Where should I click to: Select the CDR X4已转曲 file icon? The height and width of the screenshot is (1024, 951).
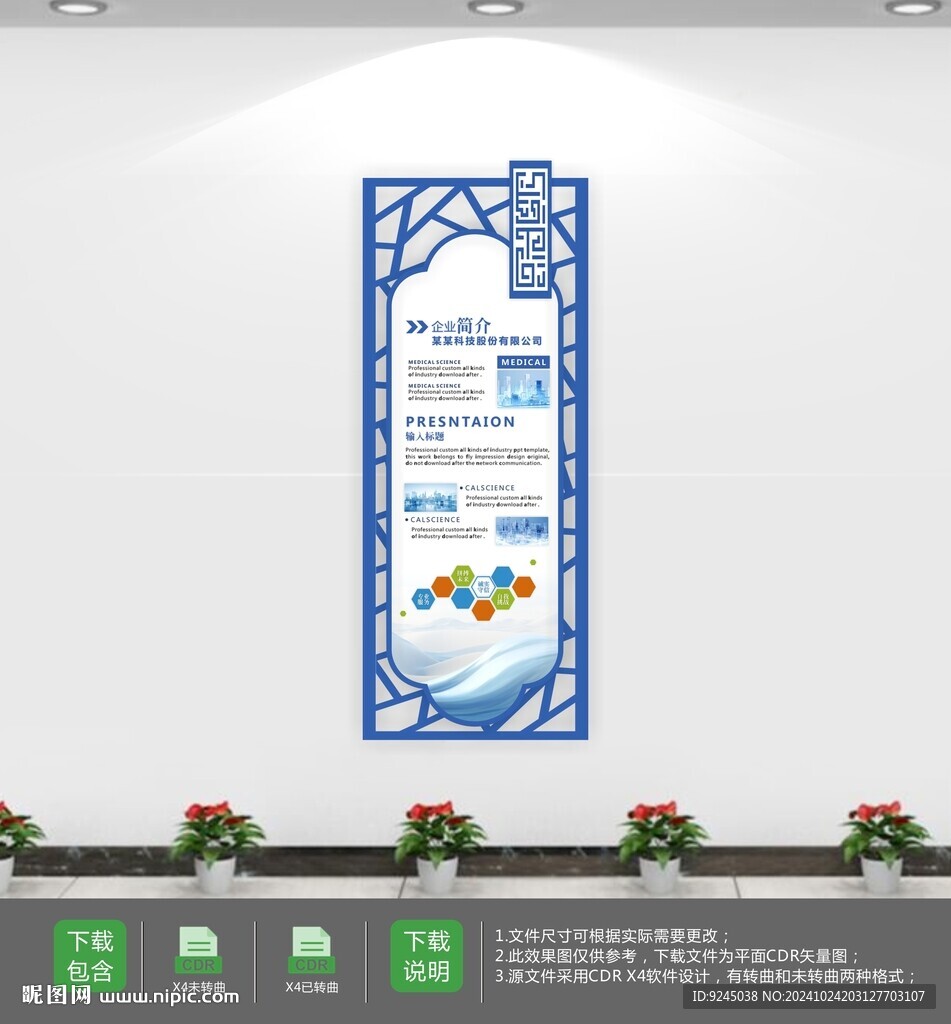(x=312, y=950)
